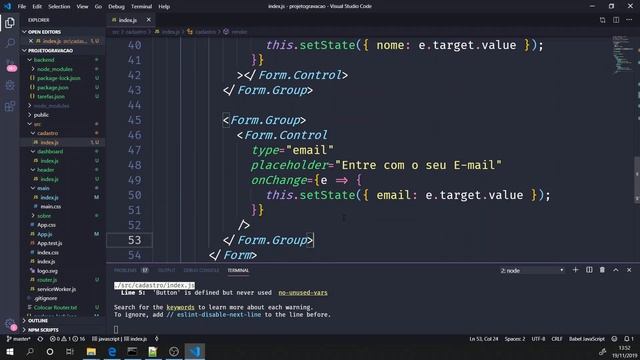Click the master branch indicator in status bar
This screenshot has width=640, height=360.
coord(19,339)
